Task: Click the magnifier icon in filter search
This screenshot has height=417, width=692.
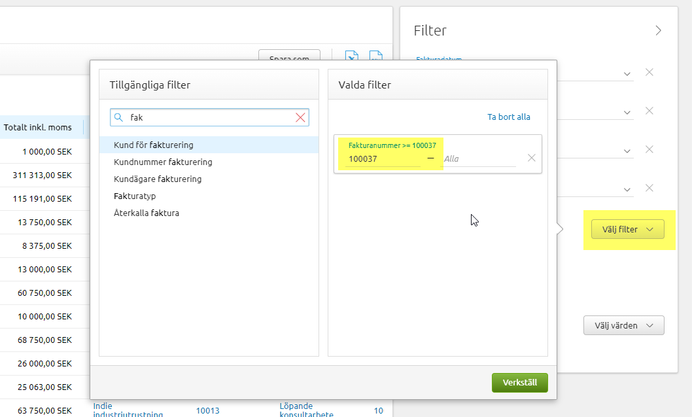Action: pyautogui.click(x=119, y=118)
